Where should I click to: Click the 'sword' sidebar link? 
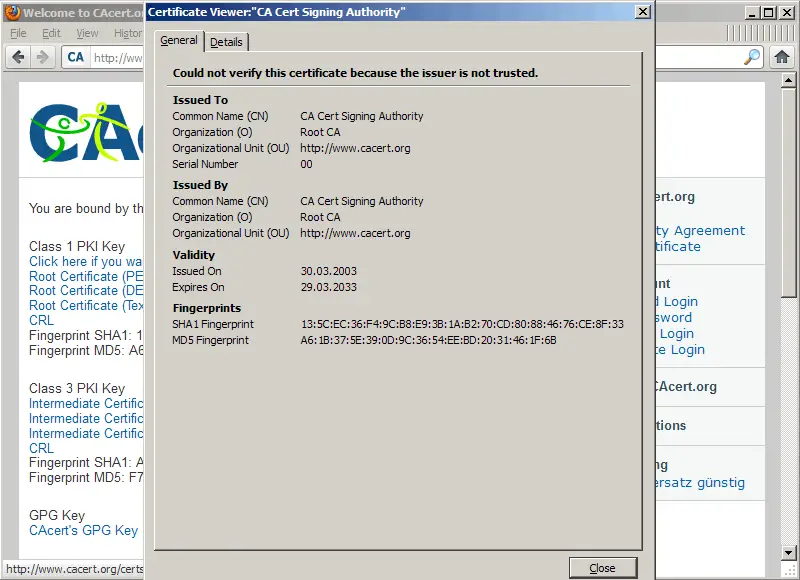674,317
